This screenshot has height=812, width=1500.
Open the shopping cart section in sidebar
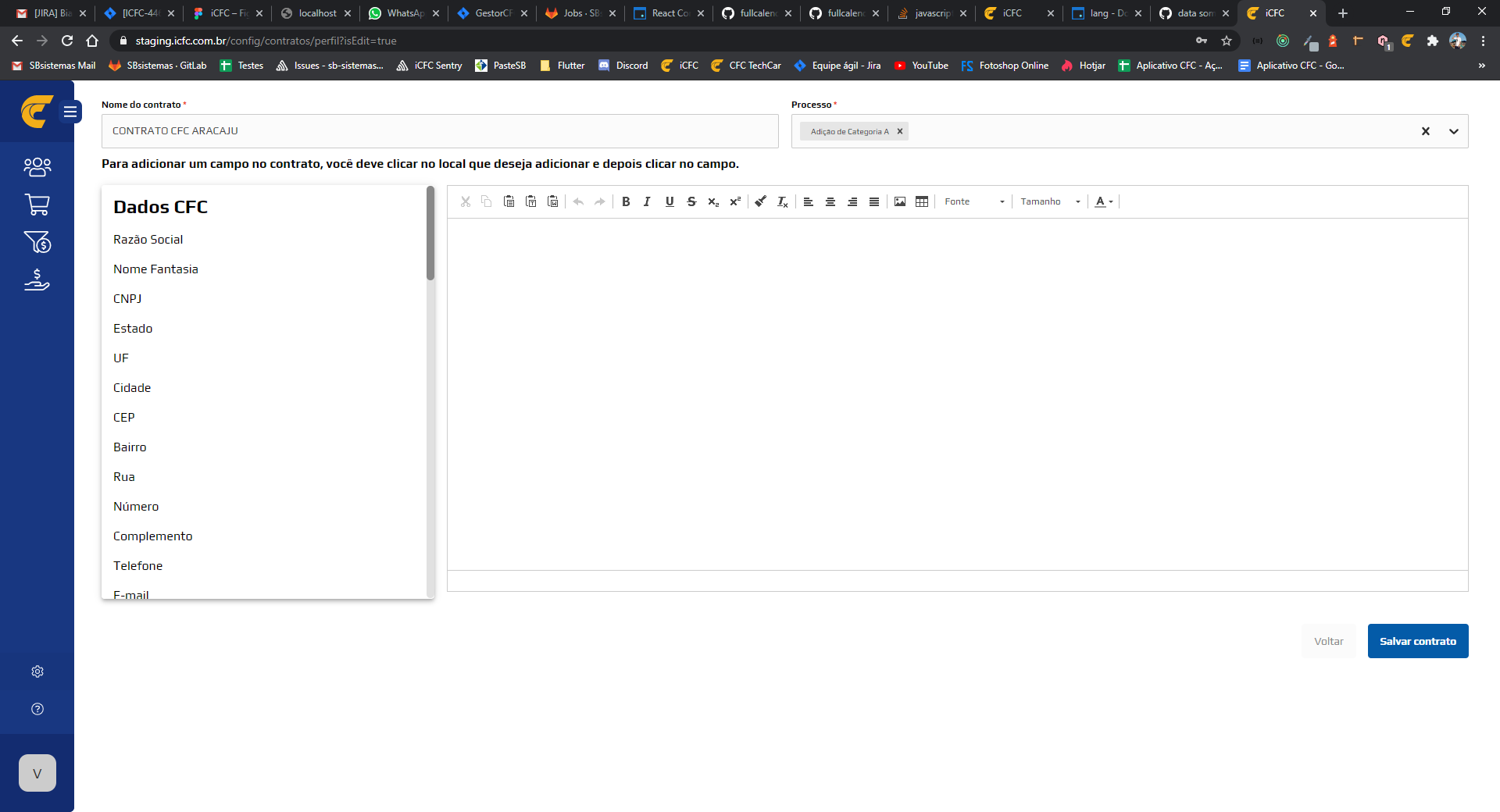tap(37, 205)
